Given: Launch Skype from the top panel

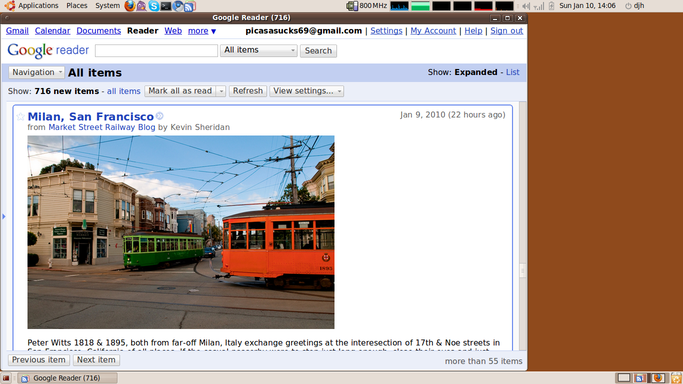Looking at the screenshot, I should (x=154, y=6).
